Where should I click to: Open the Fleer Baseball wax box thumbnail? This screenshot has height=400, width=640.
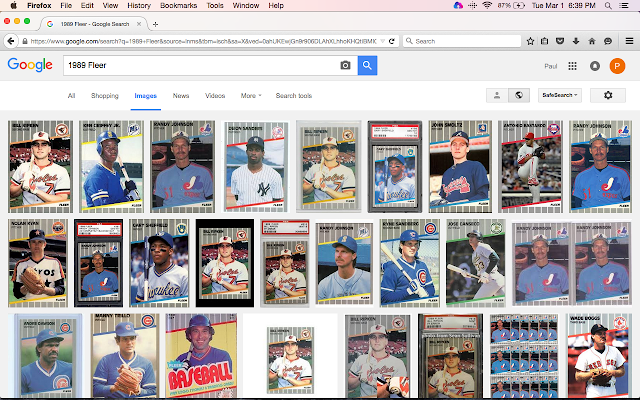click(x=201, y=356)
